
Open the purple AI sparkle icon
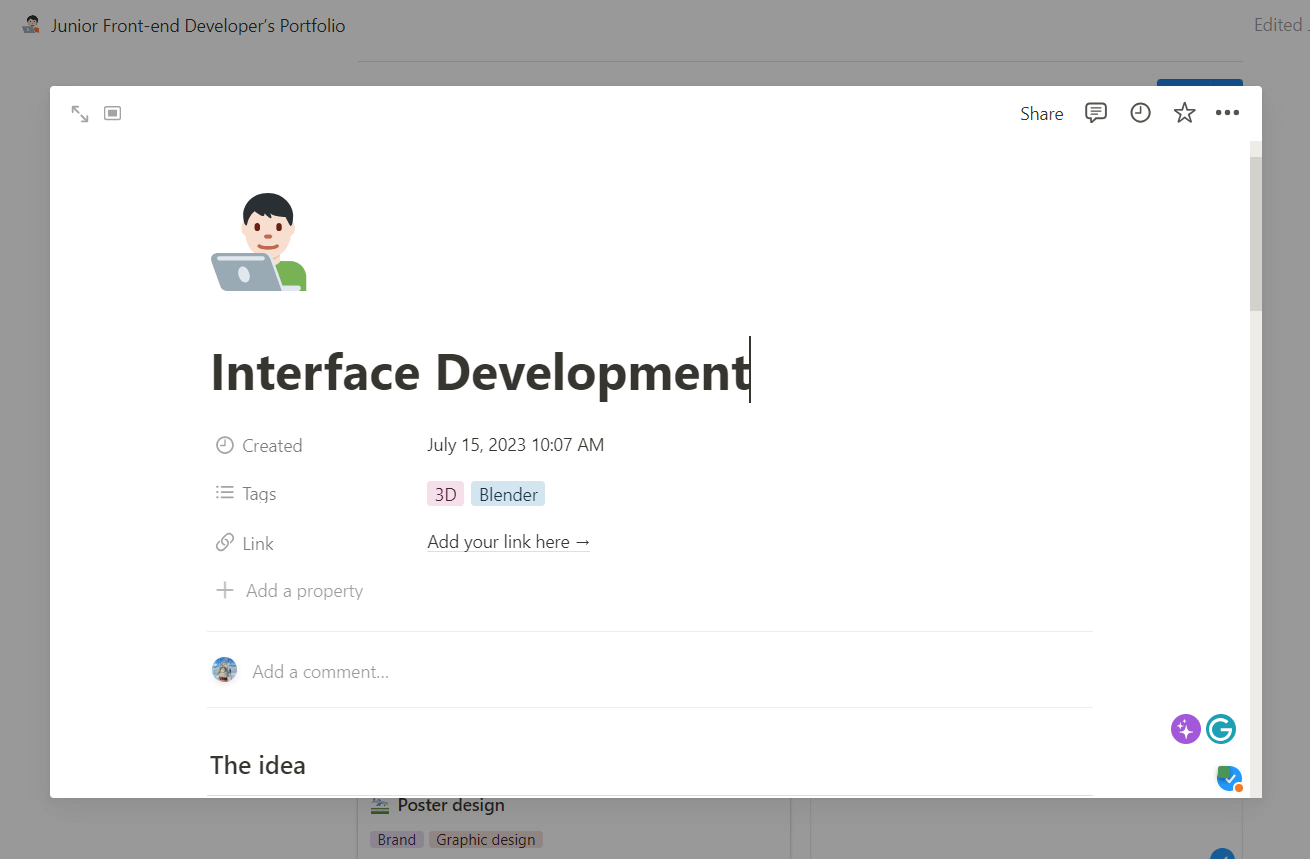[x=1185, y=729]
